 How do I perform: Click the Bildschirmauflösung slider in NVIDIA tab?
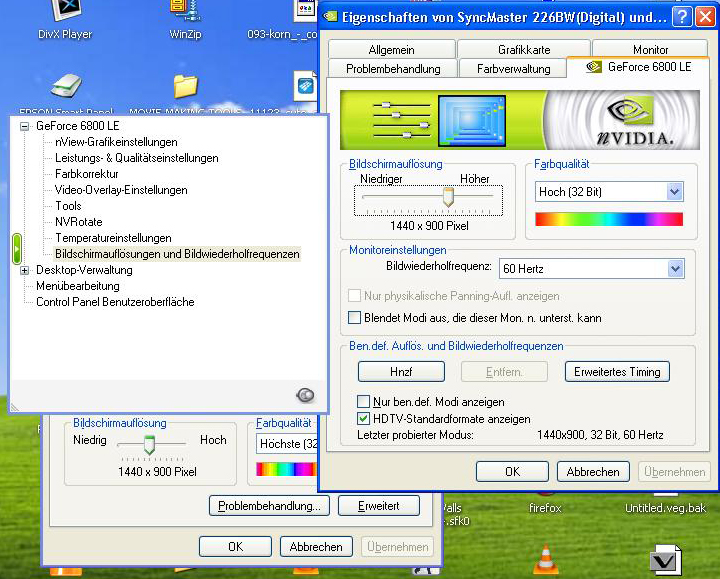click(x=448, y=198)
